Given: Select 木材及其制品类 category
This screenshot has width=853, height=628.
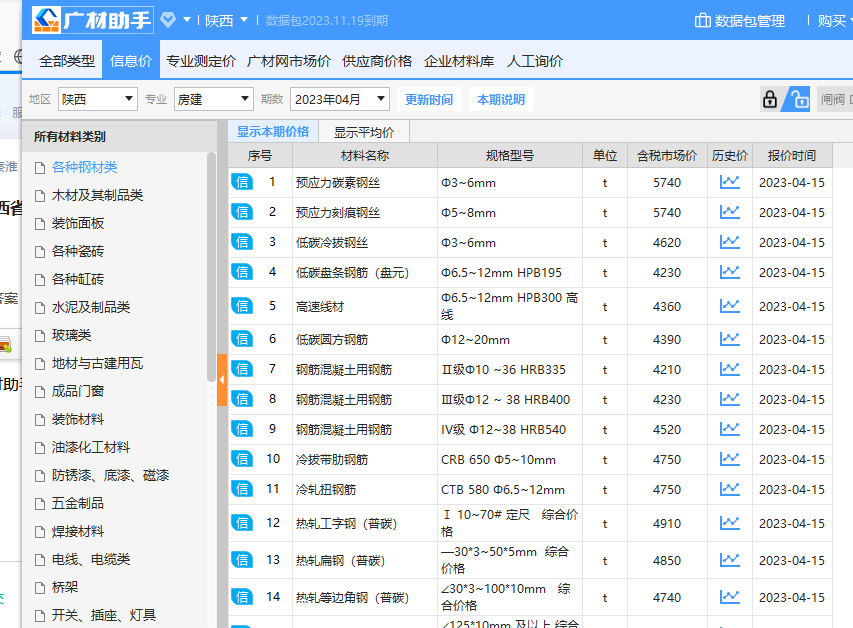Looking at the screenshot, I should 97,195.
